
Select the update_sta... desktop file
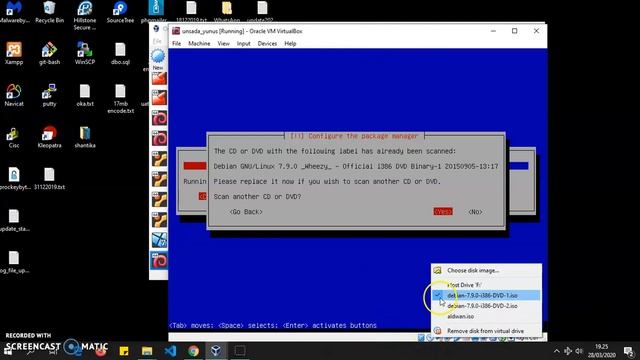click(x=14, y=220)
